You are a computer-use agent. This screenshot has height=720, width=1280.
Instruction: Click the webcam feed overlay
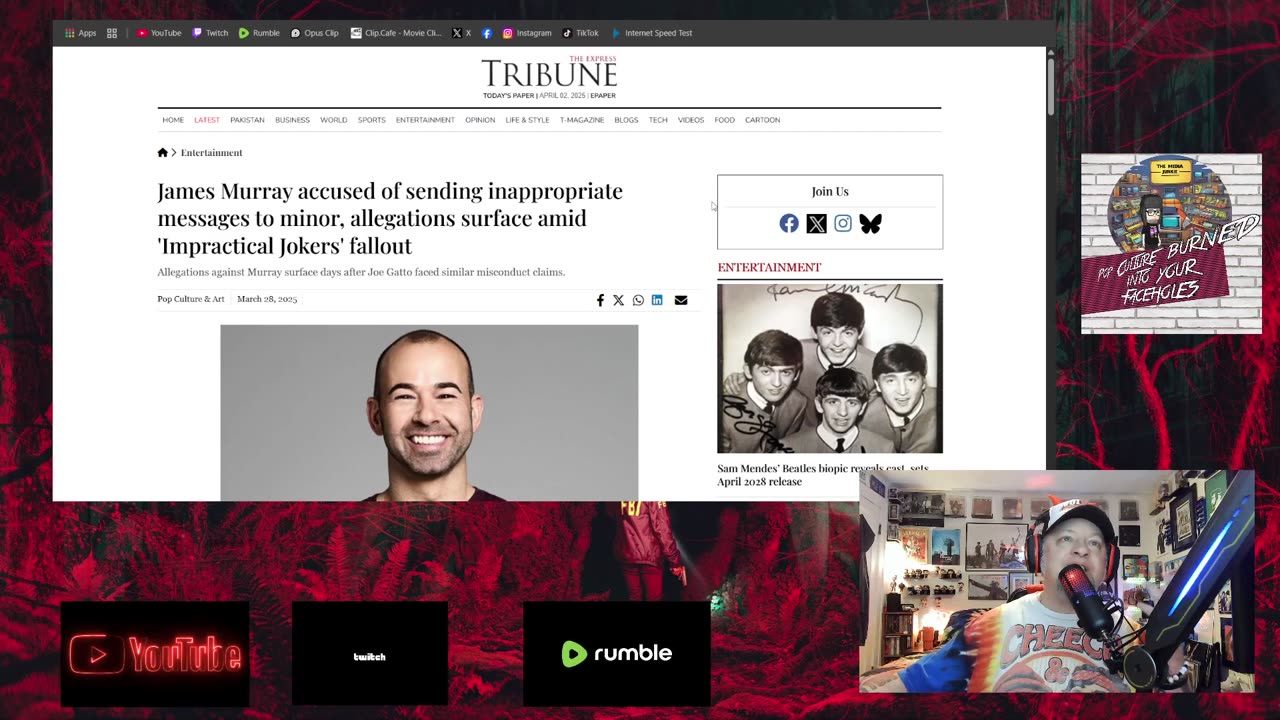pos(1057,582)
